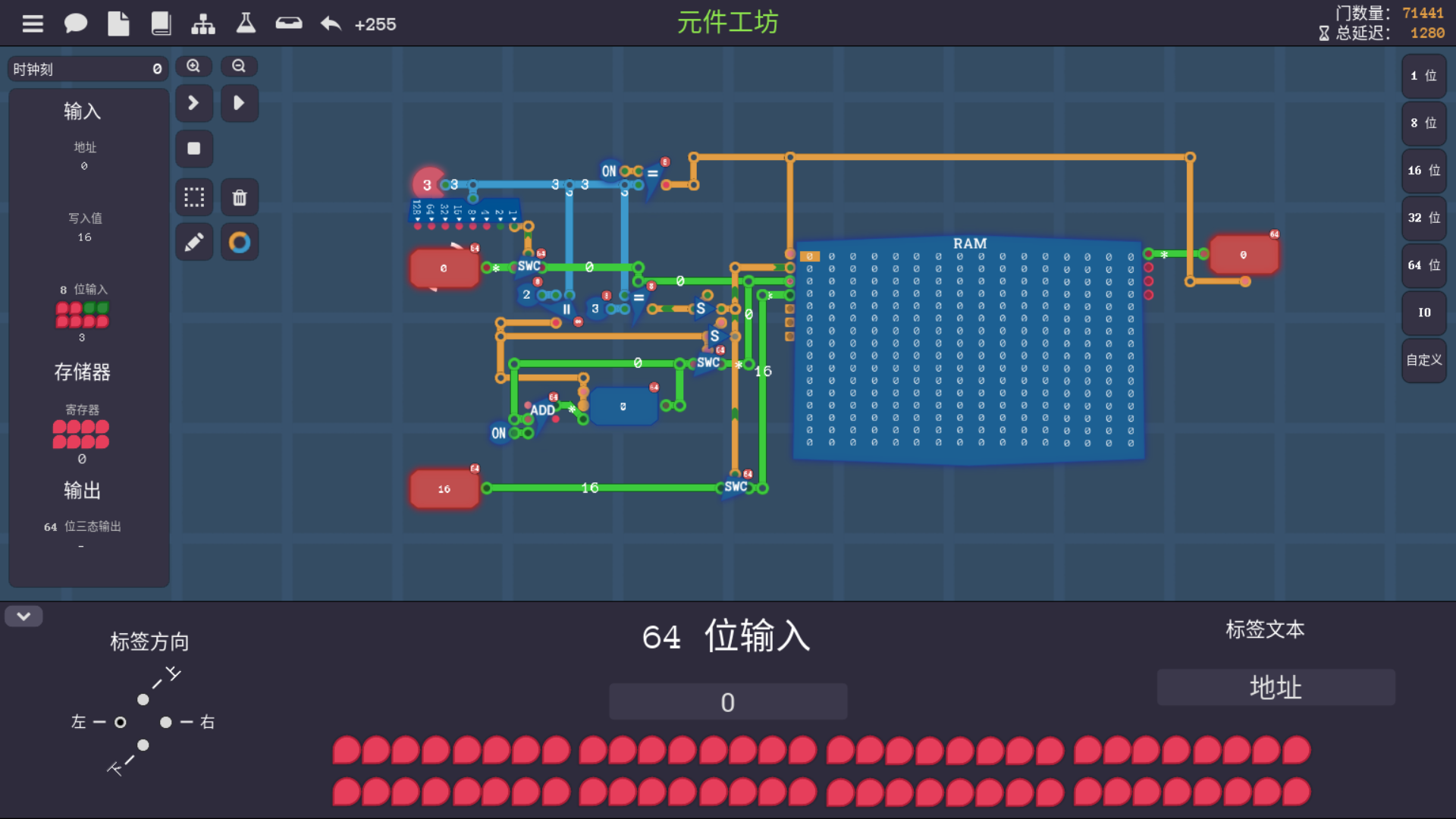The width and height of the screenshot is (1456, 819).
Task: Select the red input block showing 16
Action: pos(444,489)
